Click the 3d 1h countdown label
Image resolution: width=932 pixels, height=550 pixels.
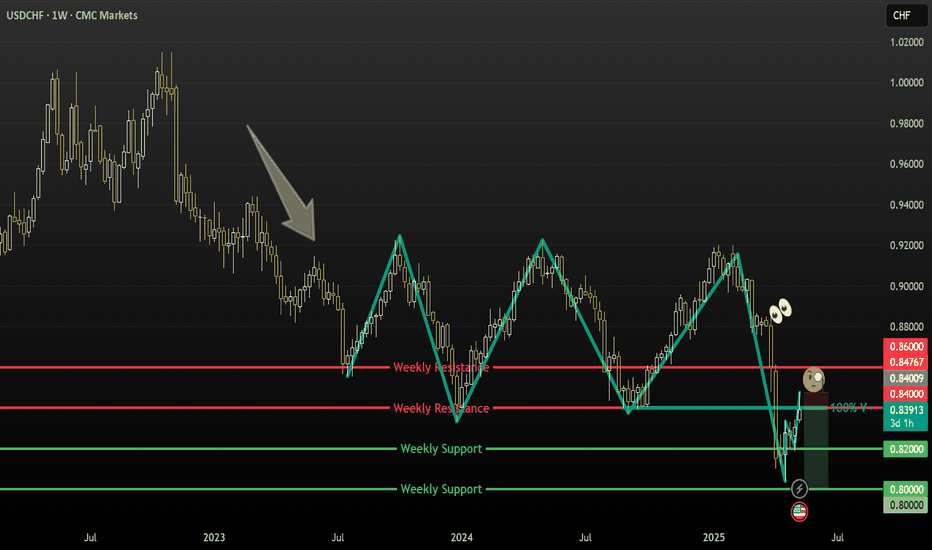[x=902, y=423]
